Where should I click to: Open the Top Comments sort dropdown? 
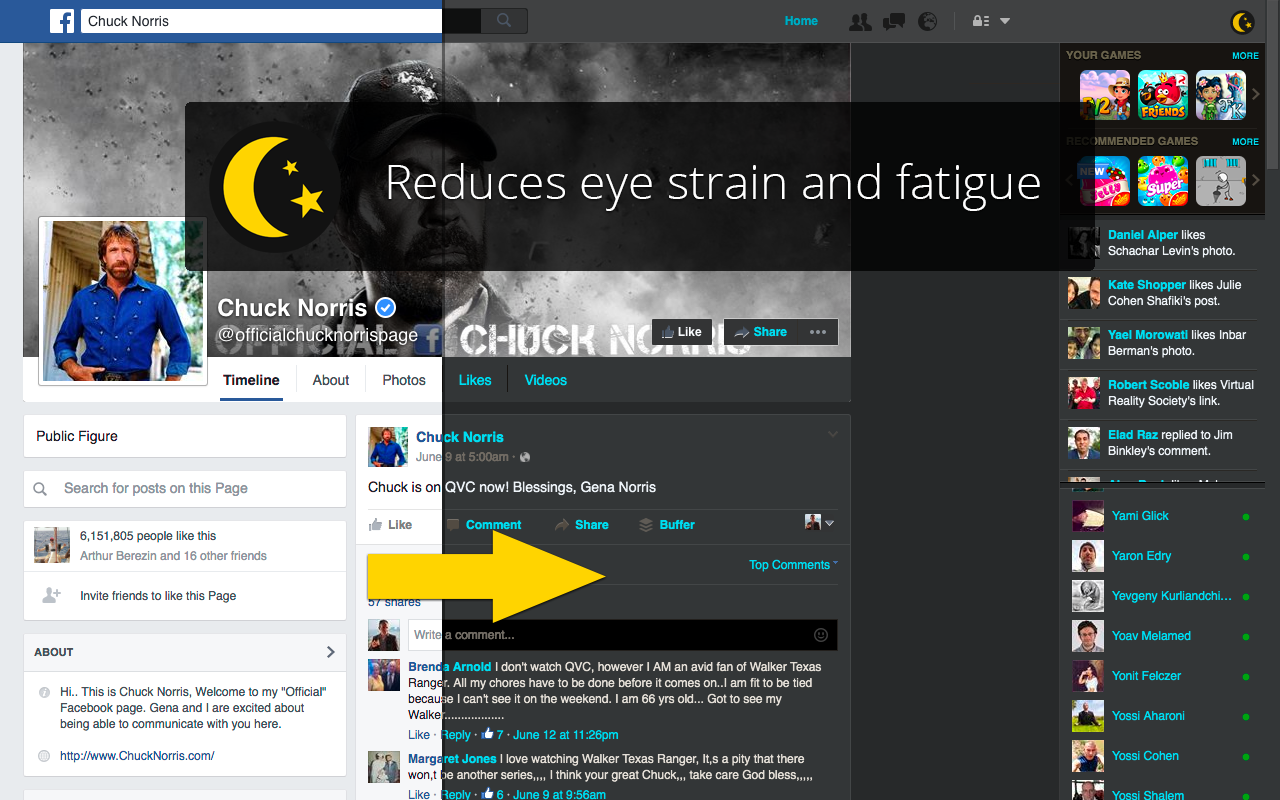click(x=793, y=565)
